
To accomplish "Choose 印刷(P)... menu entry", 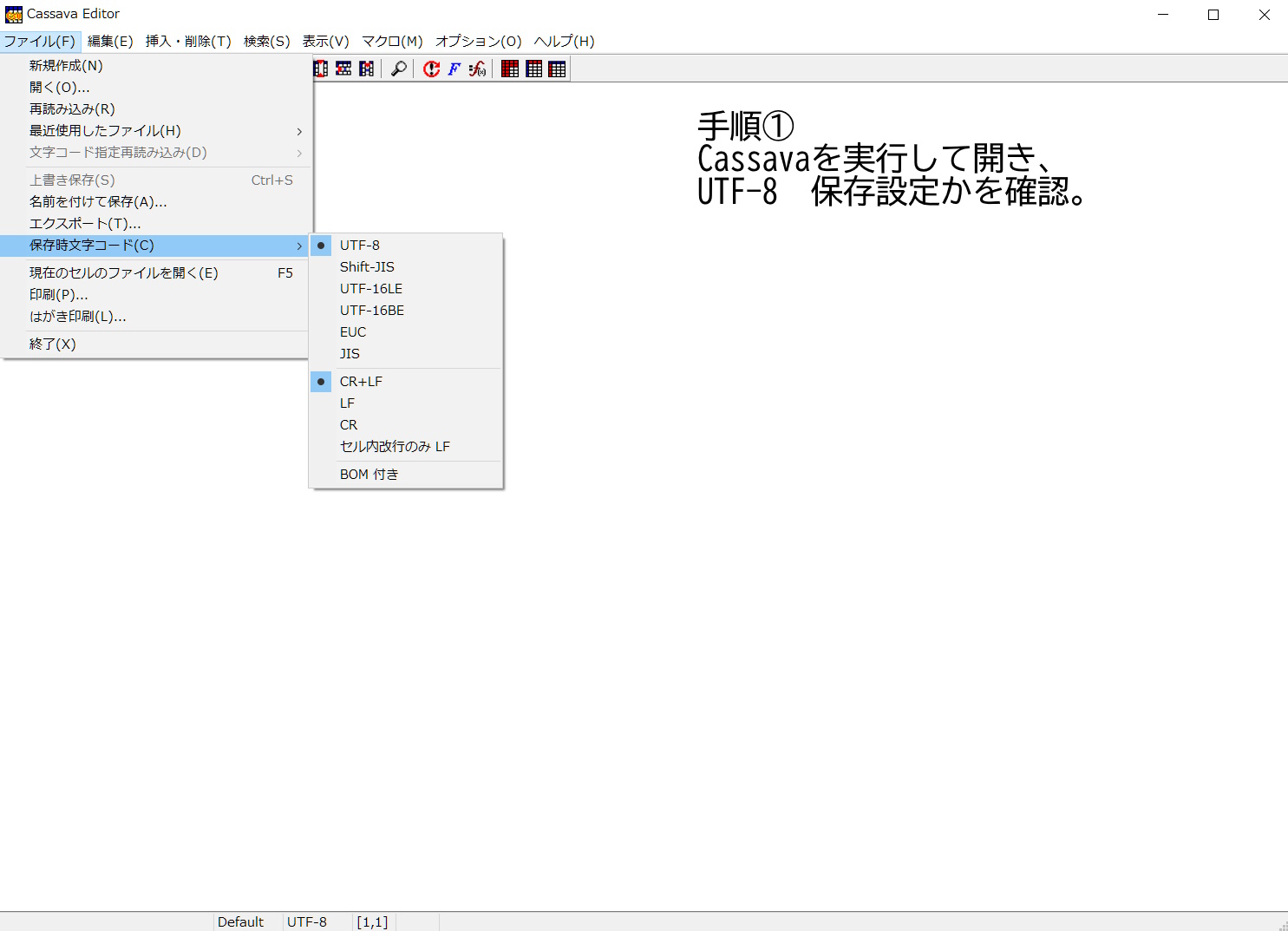I will [x=155, y=295].
